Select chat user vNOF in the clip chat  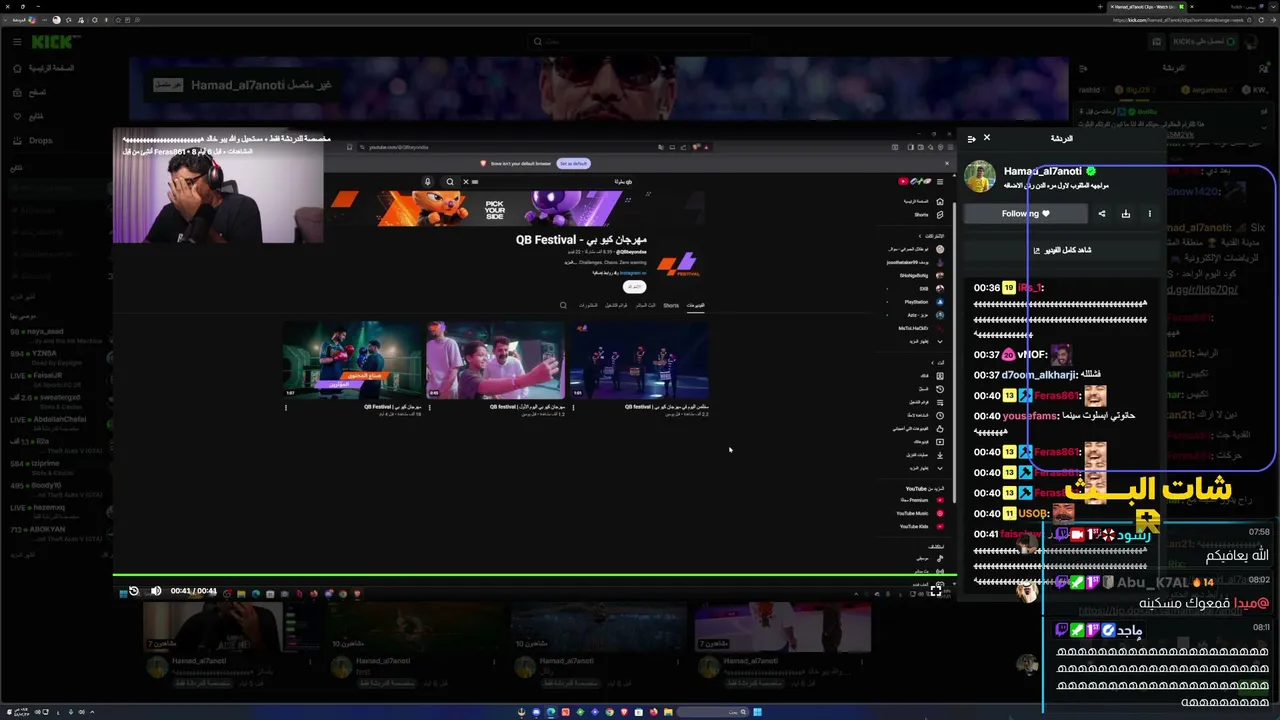pyautogui.click(x=1031, y=354)
